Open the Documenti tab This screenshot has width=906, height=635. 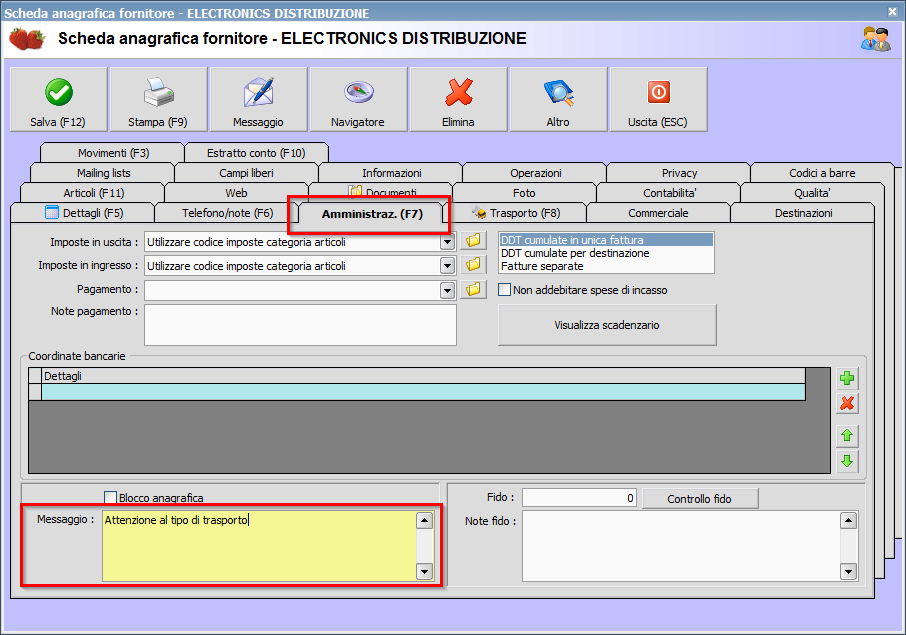click(381, 192)
